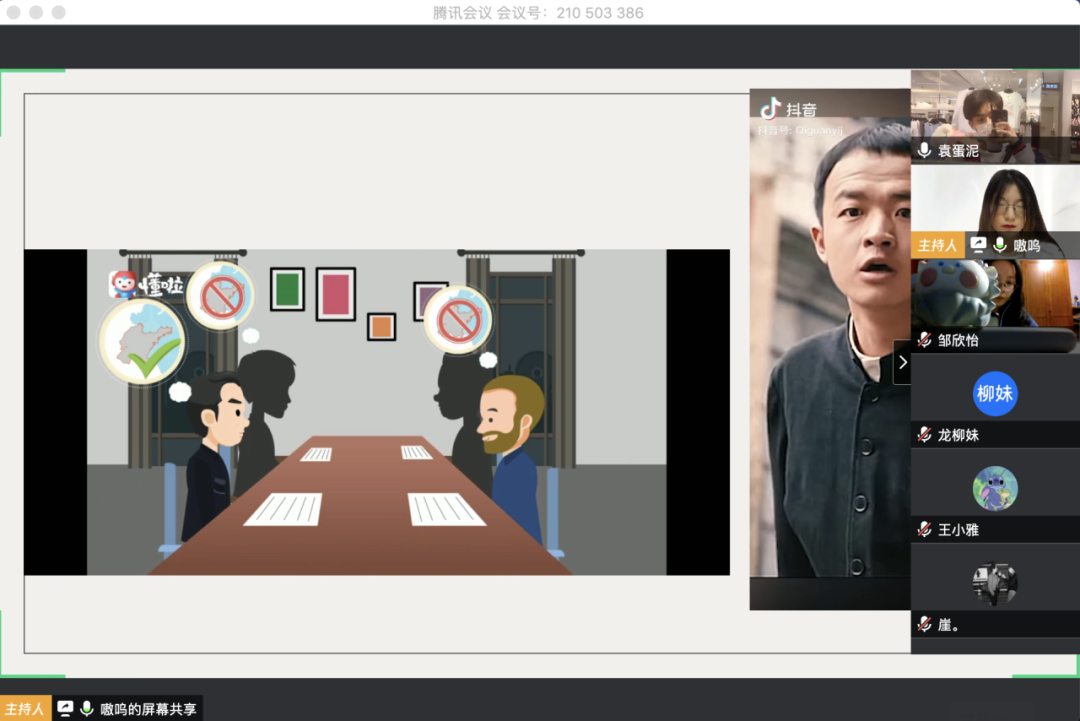This screenshot has width=1080, height=721.
Task: Select 邹欣怡's video thumbnail
Action: point(994,295)
